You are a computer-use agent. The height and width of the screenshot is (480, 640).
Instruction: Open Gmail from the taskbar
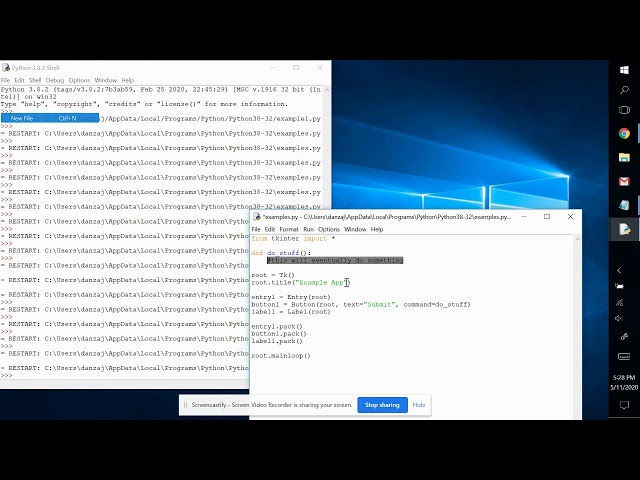point(624,181)
